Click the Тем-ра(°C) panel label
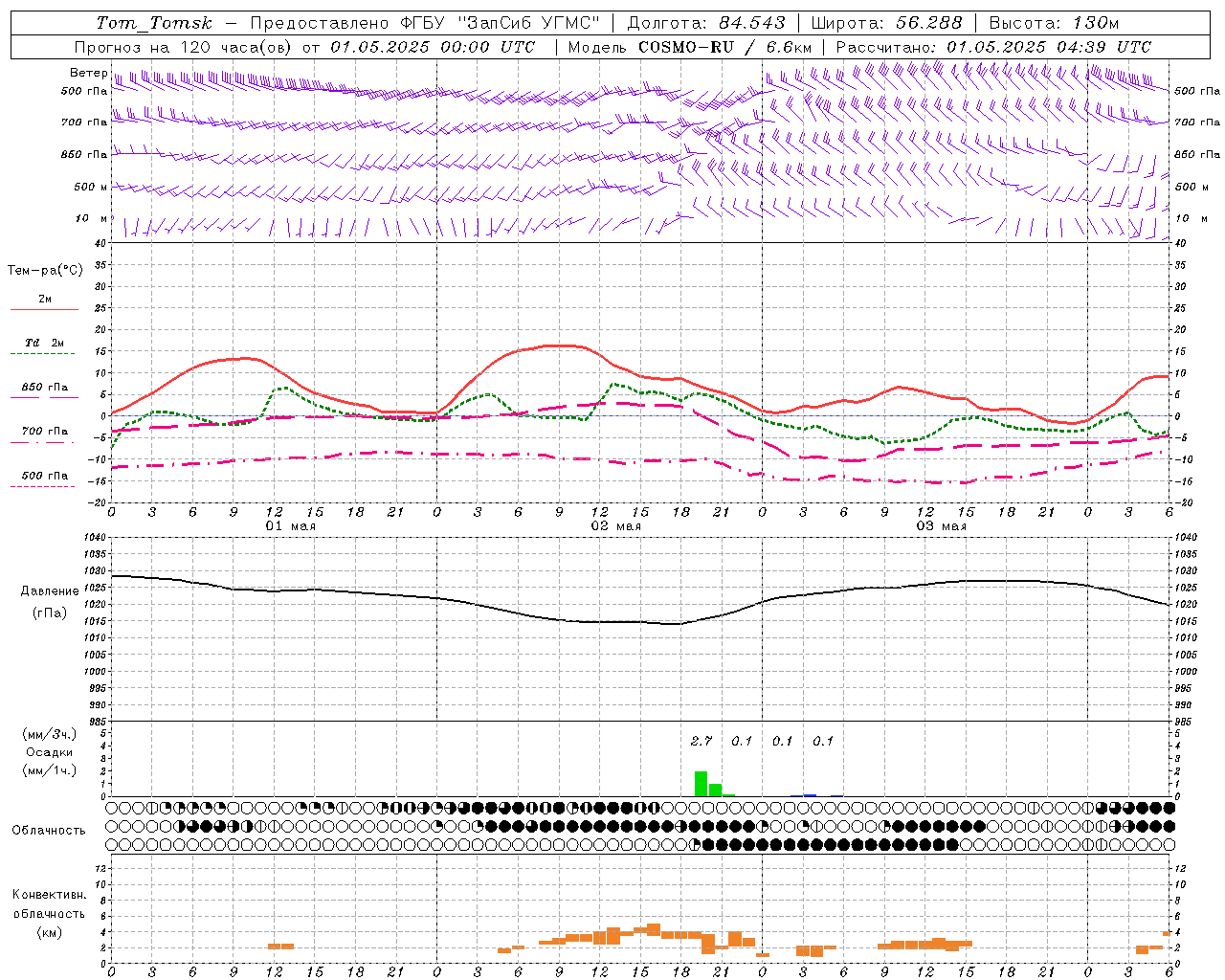 click(x=45, y=271)
